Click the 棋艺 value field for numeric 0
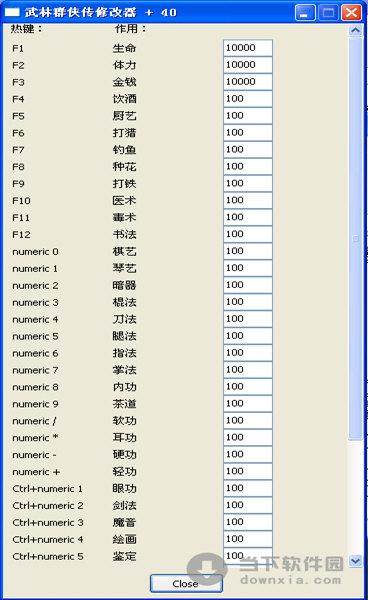 (248, 251)
